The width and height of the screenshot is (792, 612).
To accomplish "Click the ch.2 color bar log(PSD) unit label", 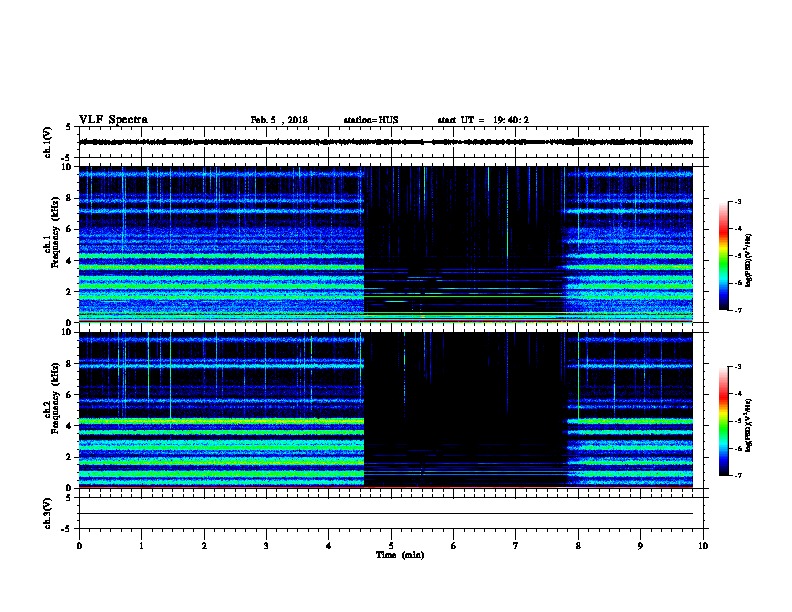I will 750,425.
